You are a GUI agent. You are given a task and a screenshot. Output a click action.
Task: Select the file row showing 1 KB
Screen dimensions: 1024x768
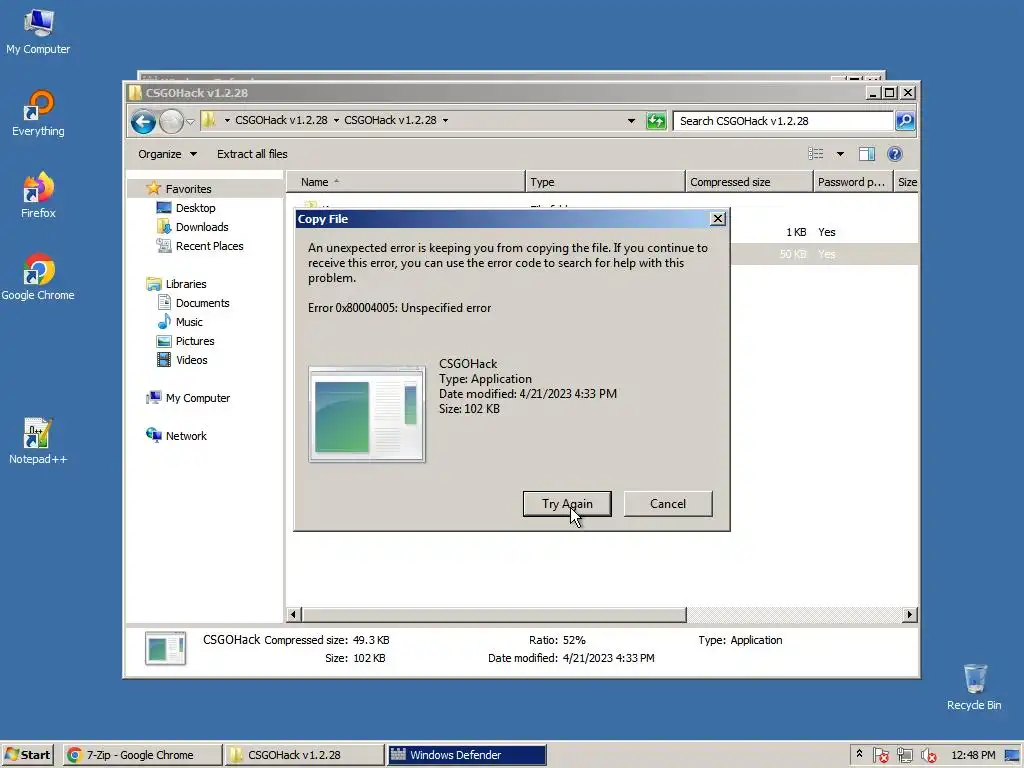824,232
